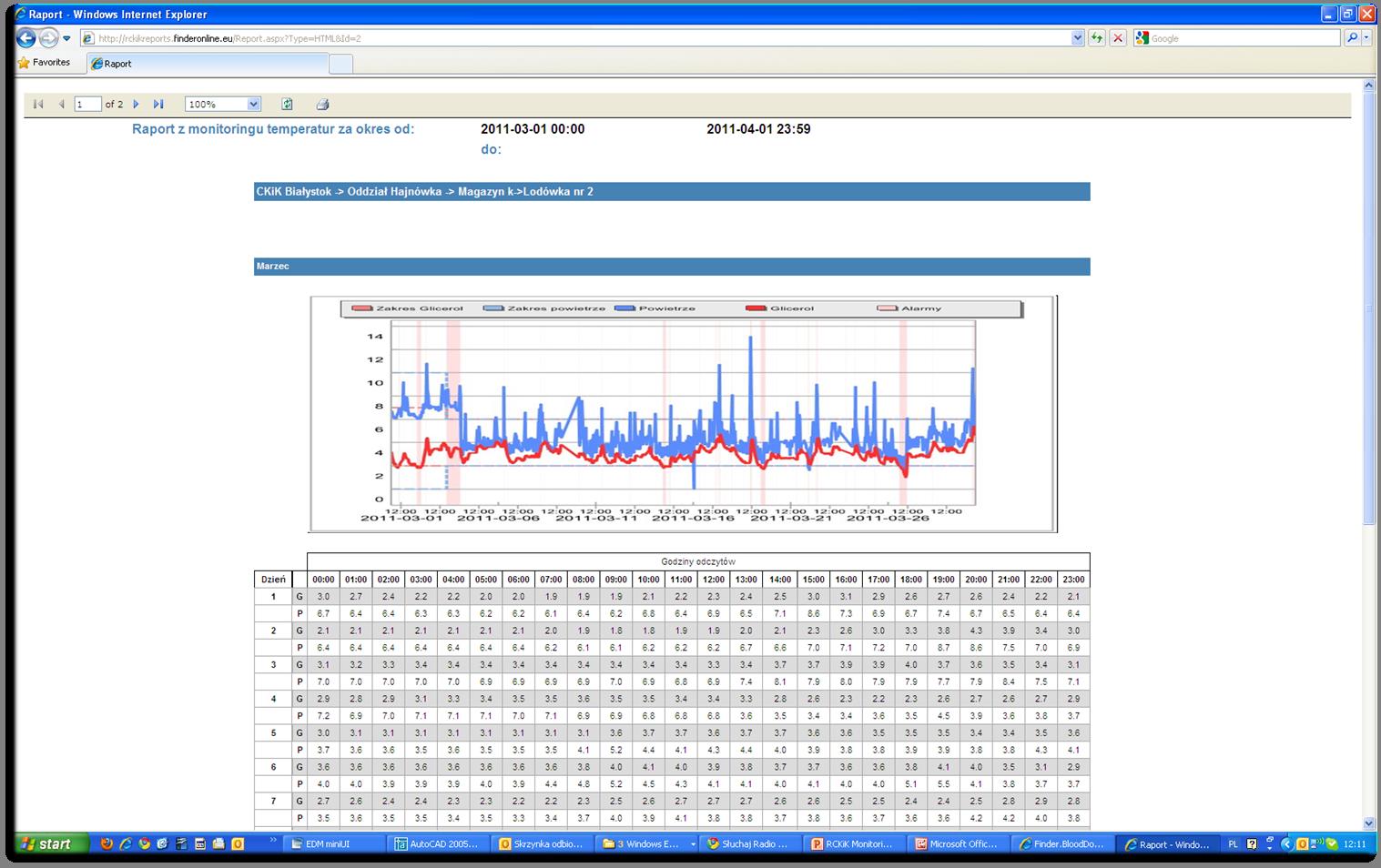Expand the address bar history dropdown
Viewport: 1381px width, 868px height.
click(x=1076, y=37)
